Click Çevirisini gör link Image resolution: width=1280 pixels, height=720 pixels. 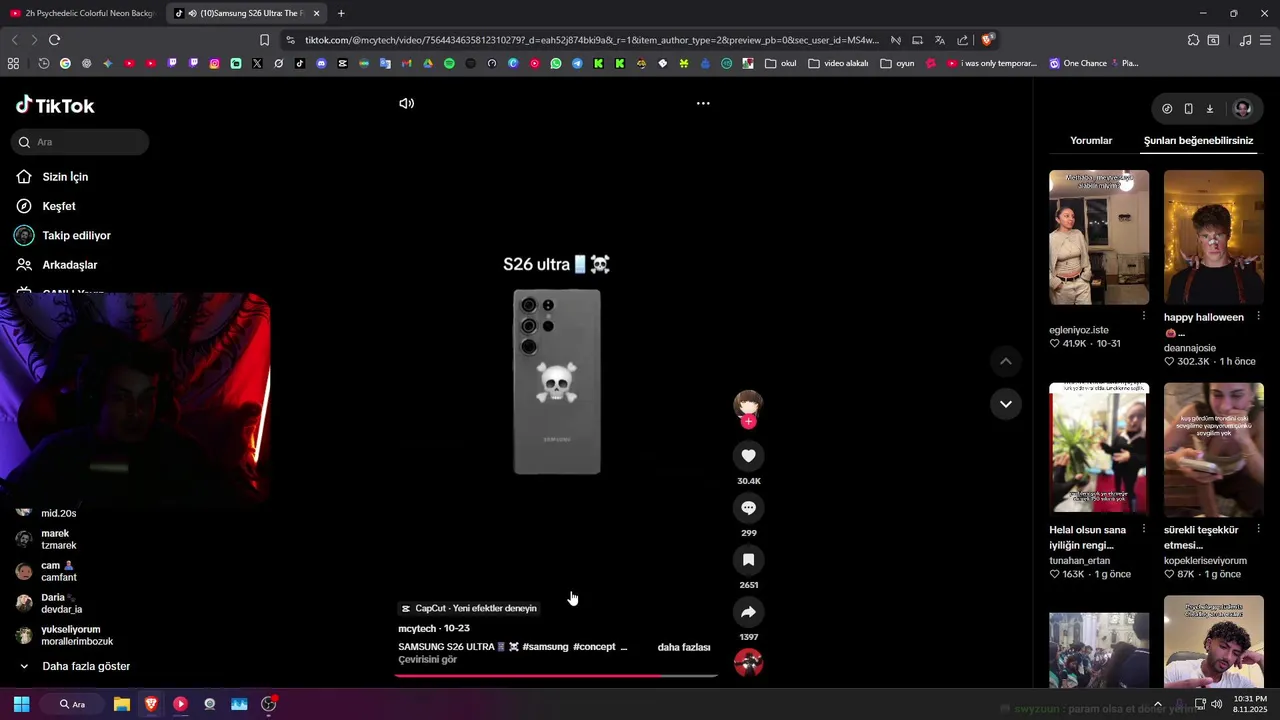pyautogui.click(x=427, y=660)
